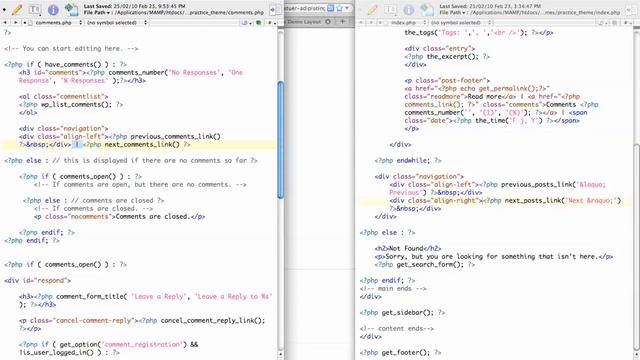This screenshot has width=640, height=360.
Task: Click the comment_form_title line in comments.php
Action: pos(145,300)
